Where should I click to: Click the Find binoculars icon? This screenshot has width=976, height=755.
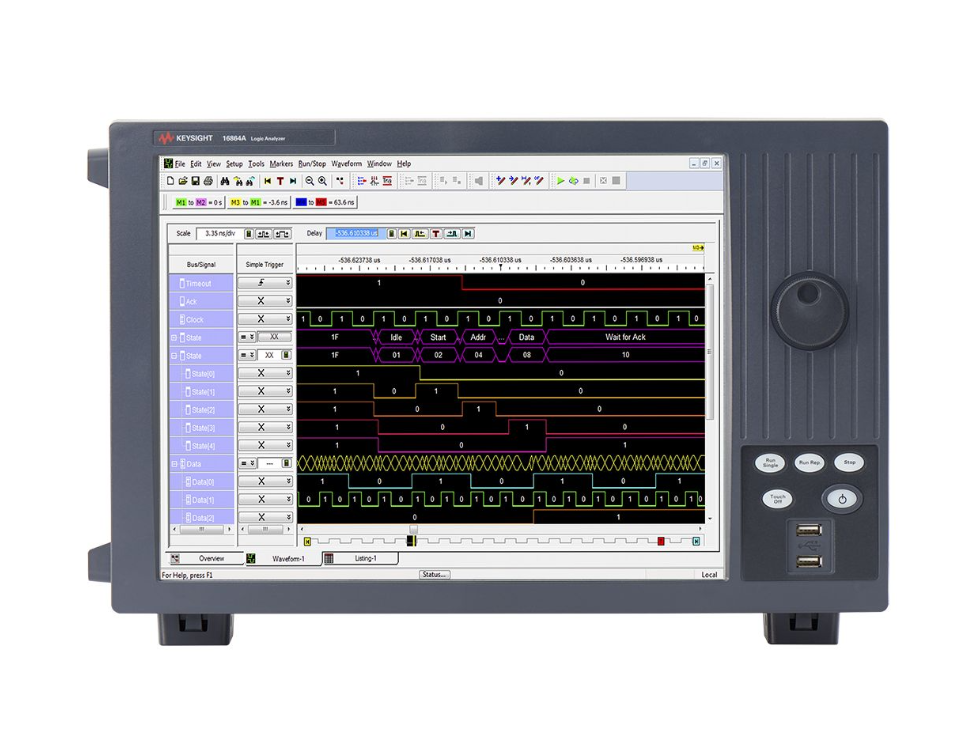tap(225, 181)
